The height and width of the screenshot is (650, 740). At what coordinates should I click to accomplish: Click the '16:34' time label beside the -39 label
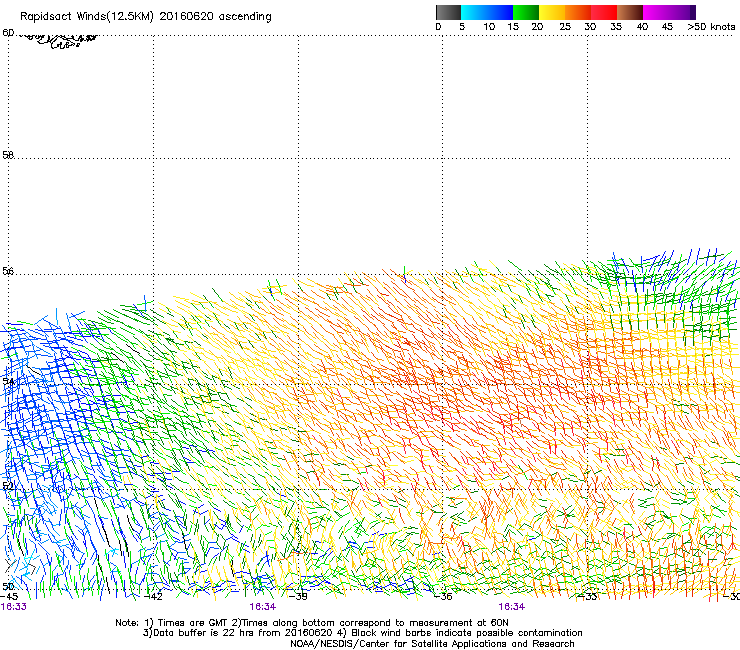coord(263,607)
